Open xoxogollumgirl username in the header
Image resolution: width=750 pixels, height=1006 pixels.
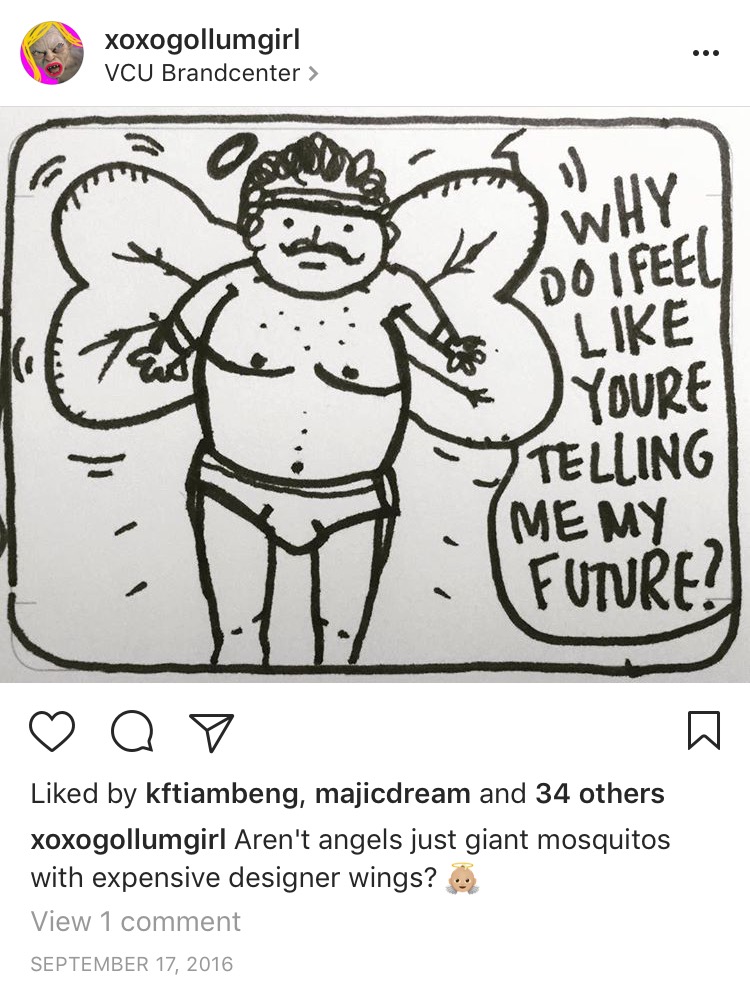(201, 41)
